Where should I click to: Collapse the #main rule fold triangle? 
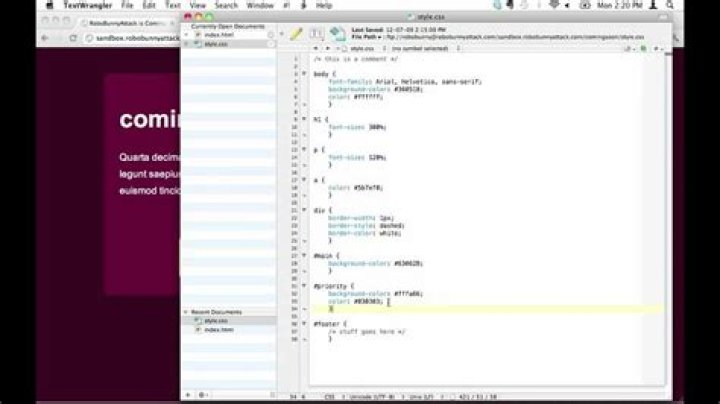[304, 255]
